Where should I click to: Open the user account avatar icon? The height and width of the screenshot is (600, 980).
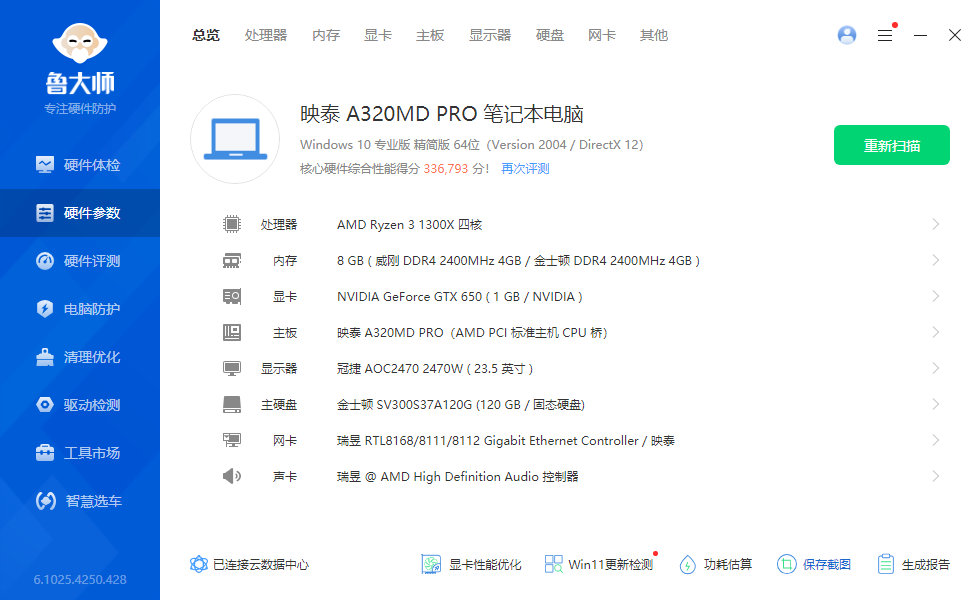[x=847, y=35]
